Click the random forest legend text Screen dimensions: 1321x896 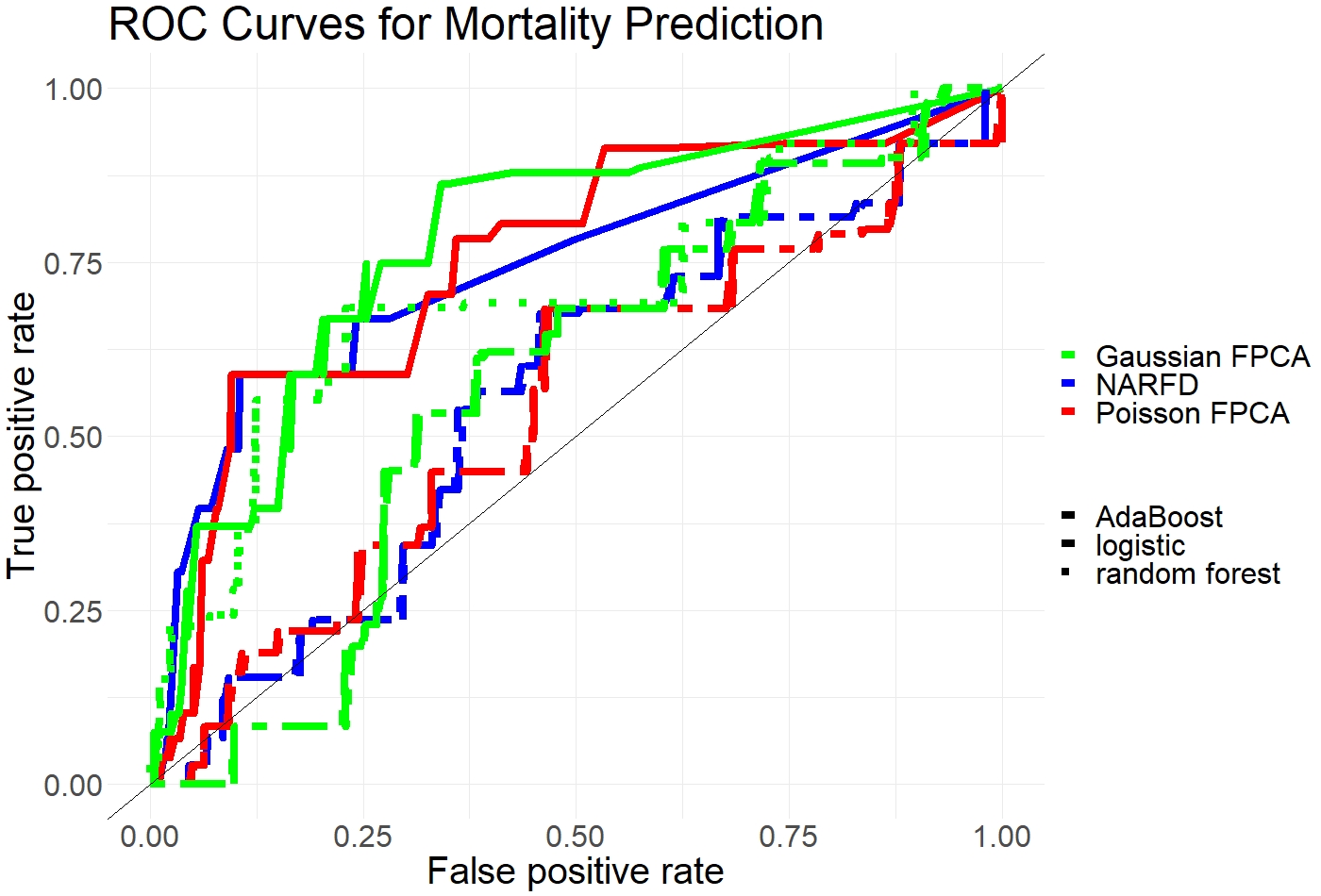[1187, 573]
